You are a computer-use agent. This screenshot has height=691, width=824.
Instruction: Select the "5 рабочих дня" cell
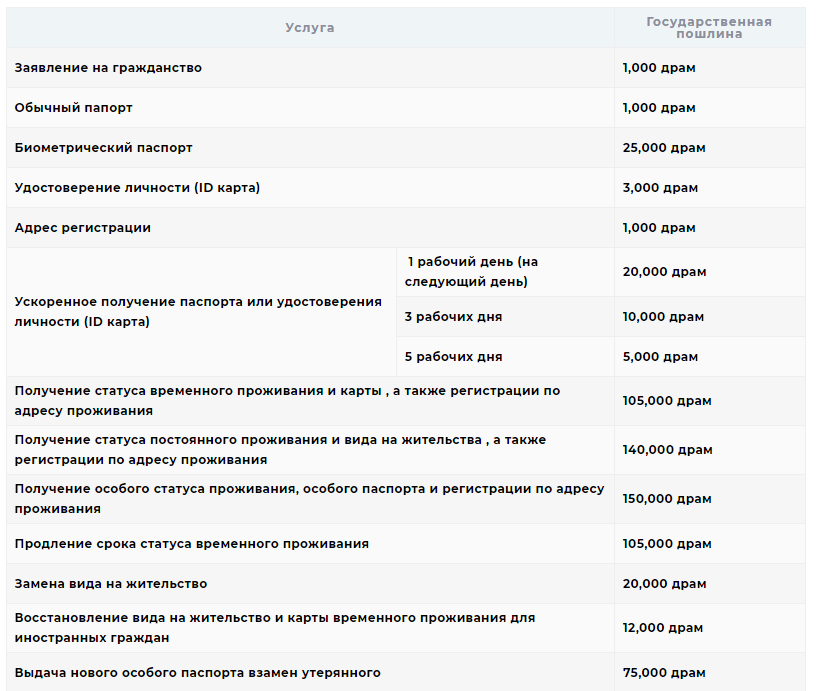point(453,357)
